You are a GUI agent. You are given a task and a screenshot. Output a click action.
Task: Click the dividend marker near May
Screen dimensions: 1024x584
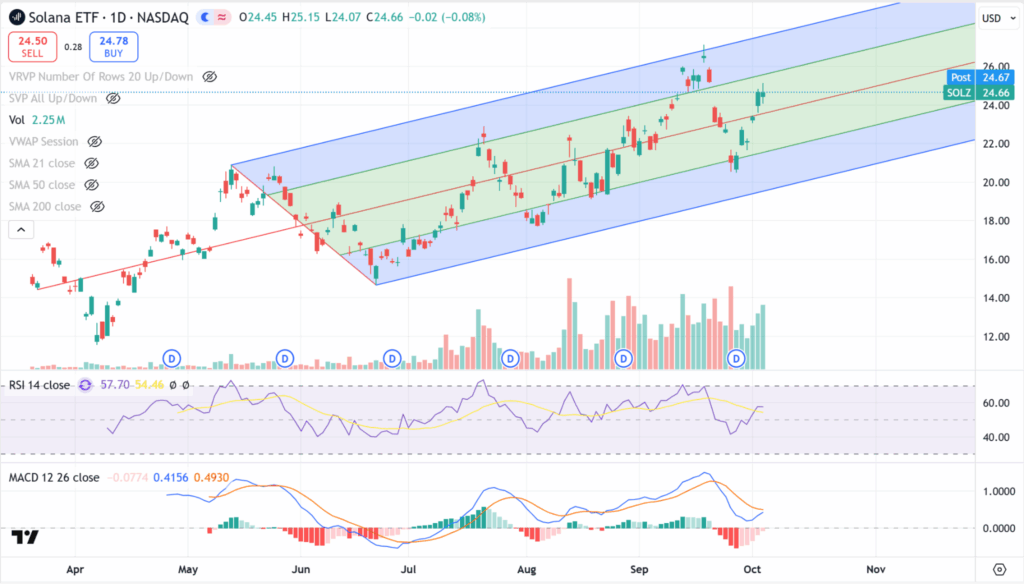point(172,358)
